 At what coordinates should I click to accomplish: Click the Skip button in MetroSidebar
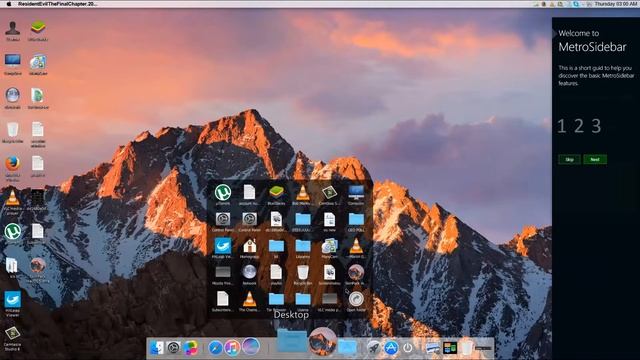(569, 160)
